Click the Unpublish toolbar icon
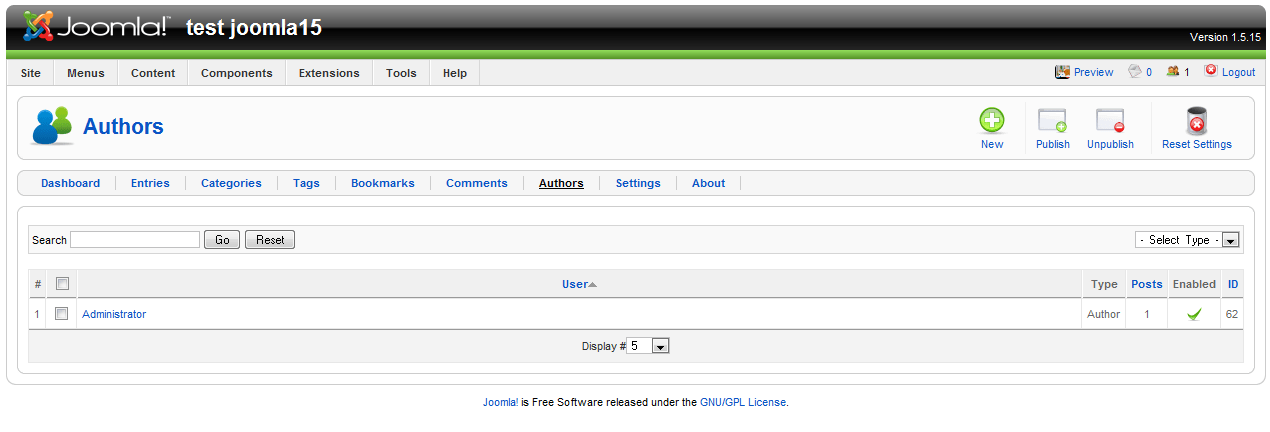1270x432 pixels. click(1110, 121)
